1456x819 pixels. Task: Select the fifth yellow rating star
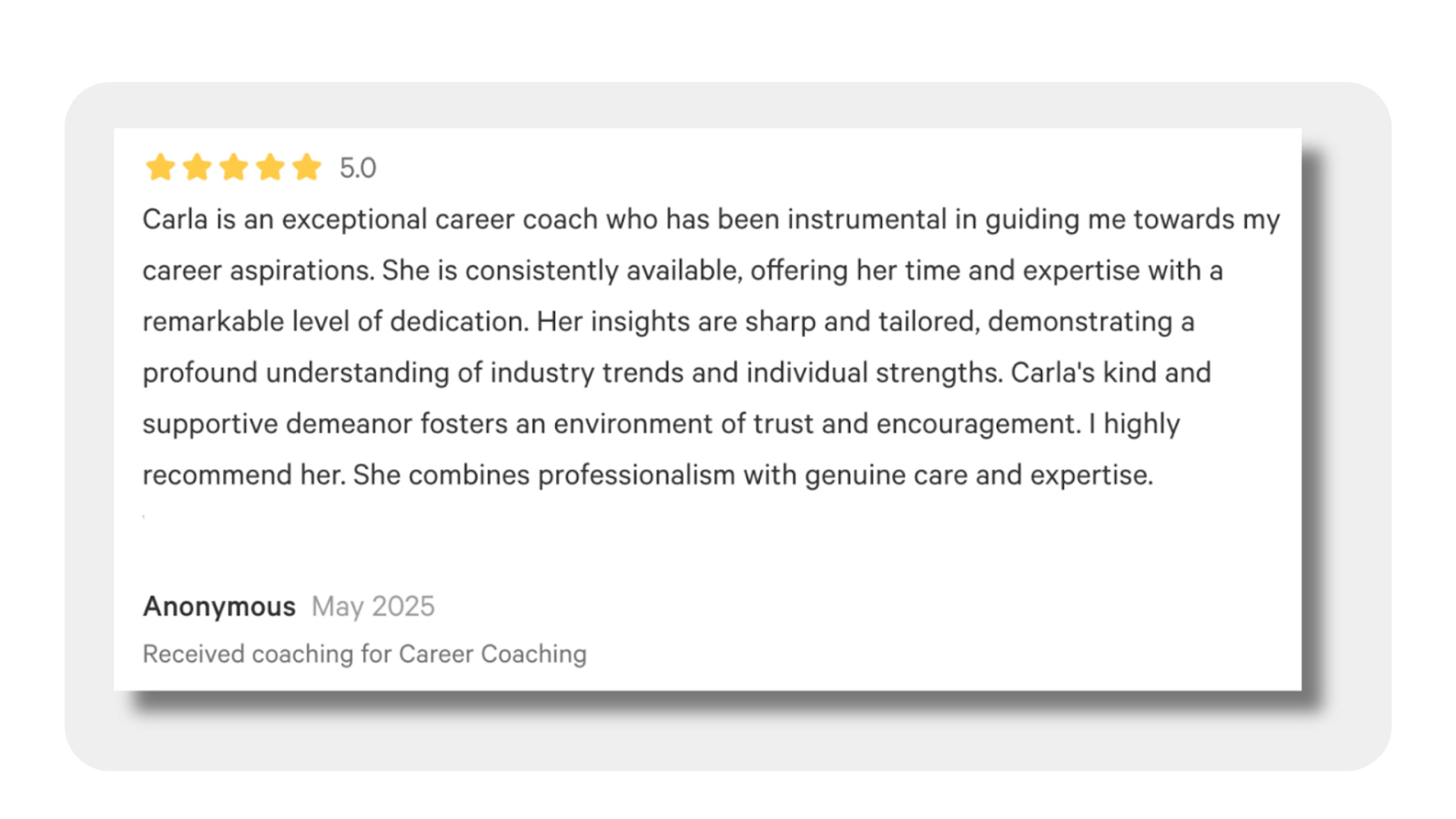pyautogui.click(x=307, y=167)
